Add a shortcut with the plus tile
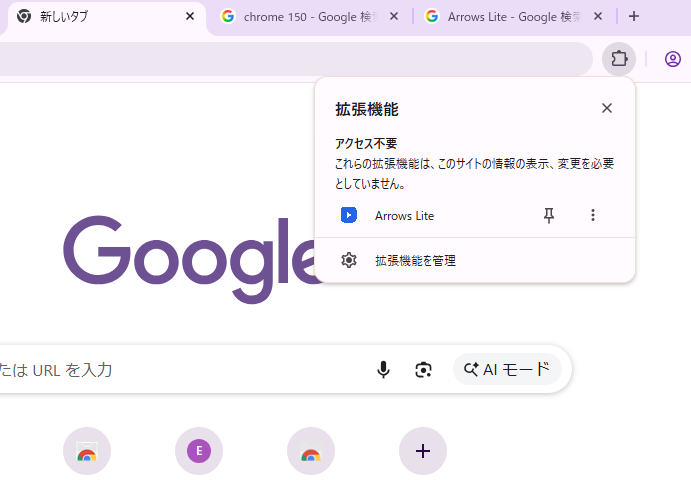691x488 pixels. click(423, 451)
